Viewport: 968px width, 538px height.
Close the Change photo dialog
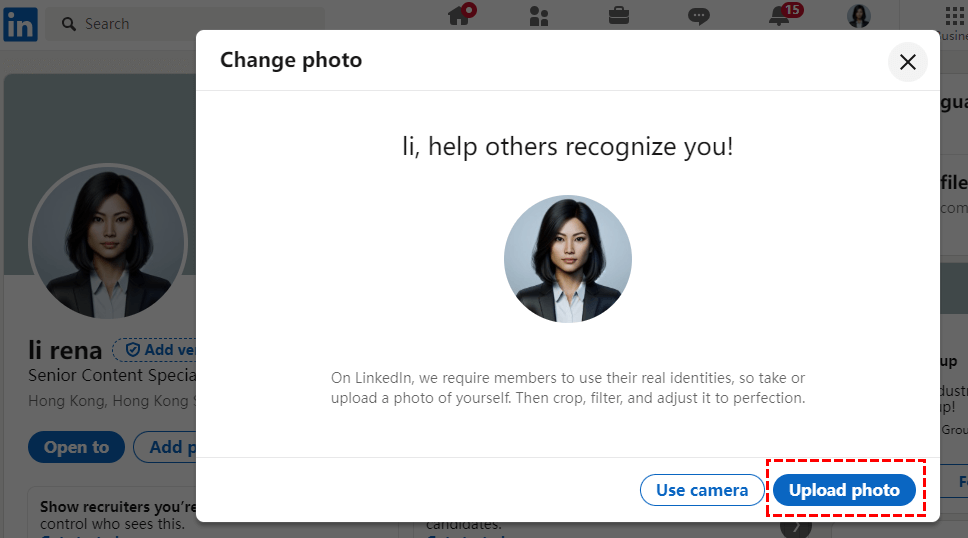pos(907,62)
